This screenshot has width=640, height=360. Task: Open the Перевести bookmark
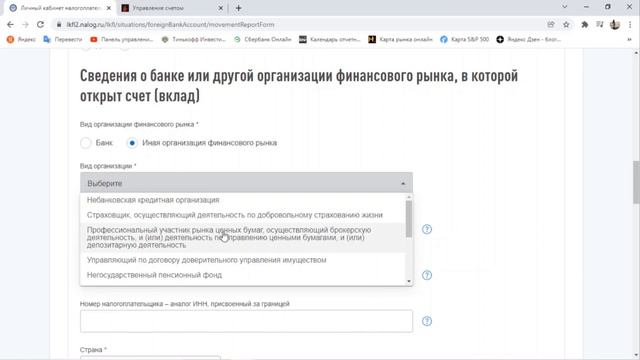(63, 40)
